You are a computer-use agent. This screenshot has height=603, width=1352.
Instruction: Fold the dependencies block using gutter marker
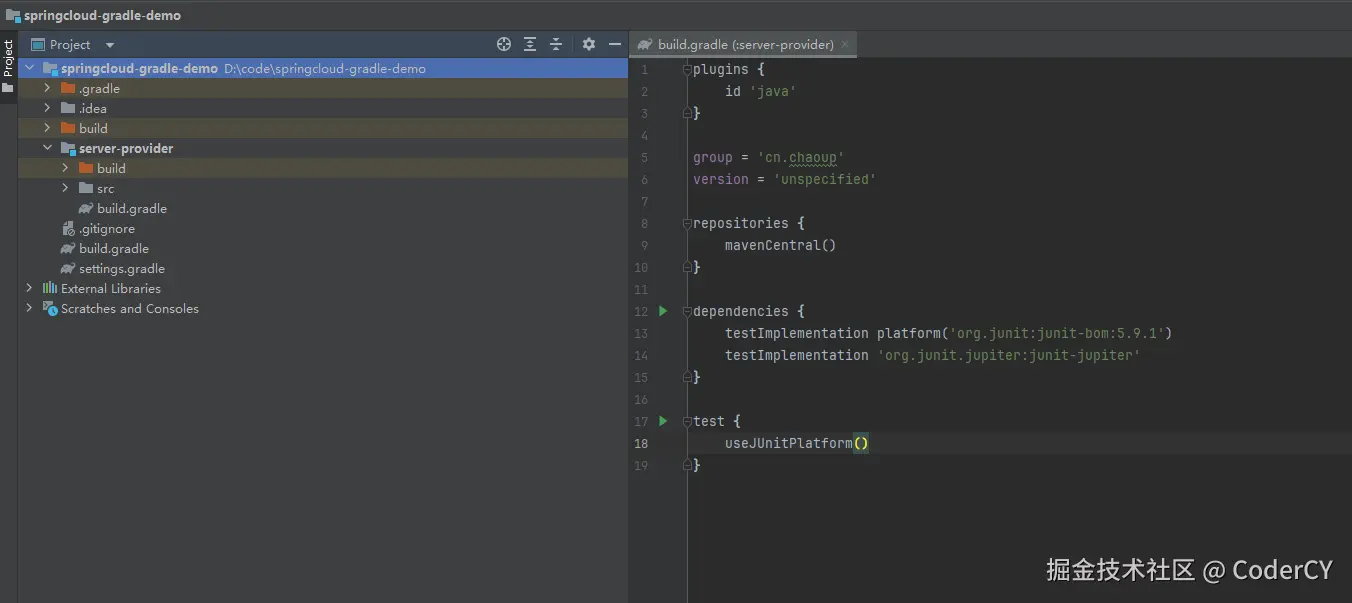pos(687,311)
